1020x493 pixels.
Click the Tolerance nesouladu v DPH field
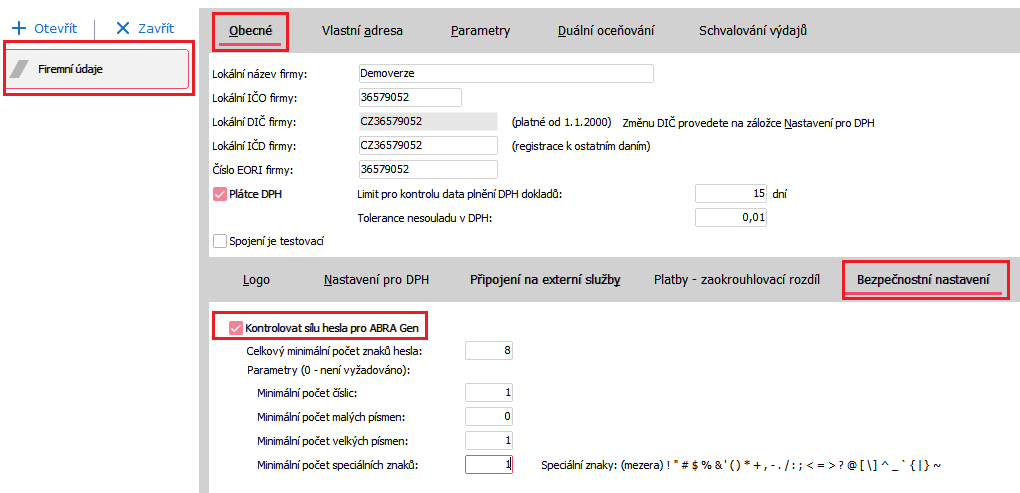pyautogui.click(x=731, y=217)
